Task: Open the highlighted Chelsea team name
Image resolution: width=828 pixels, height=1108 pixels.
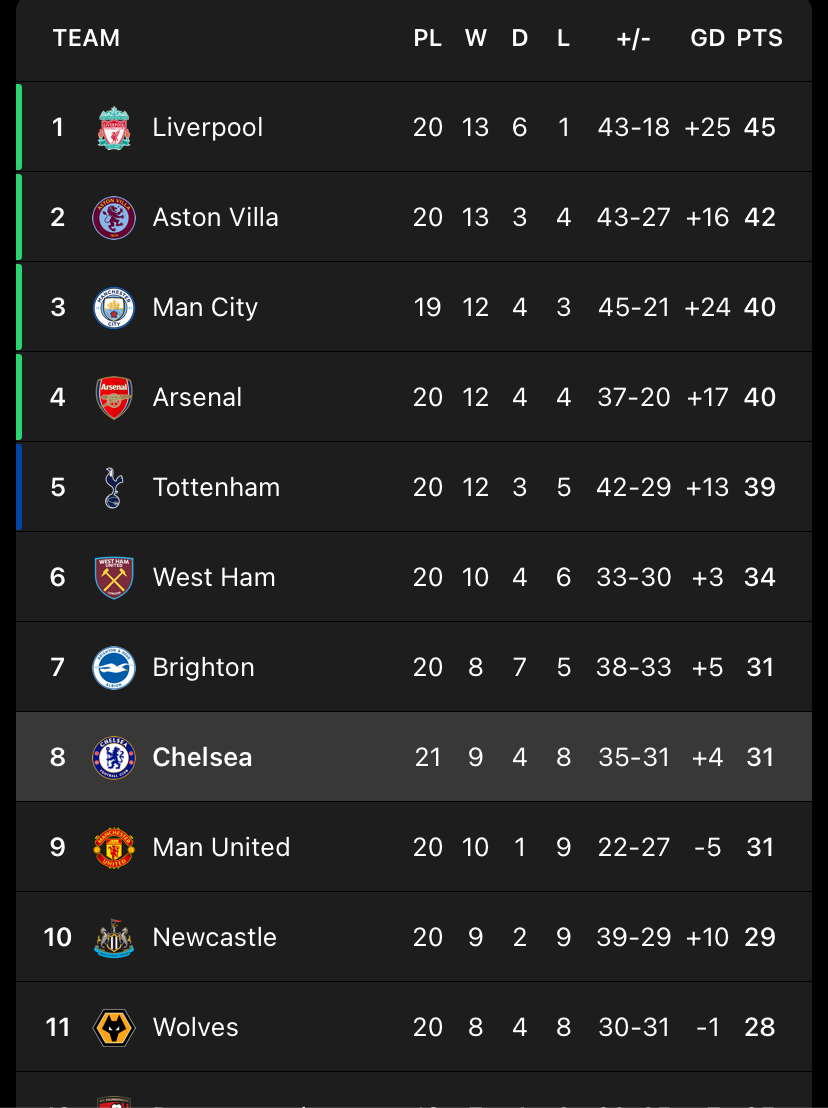Action: pyautogui.click(x=202, y=758)
